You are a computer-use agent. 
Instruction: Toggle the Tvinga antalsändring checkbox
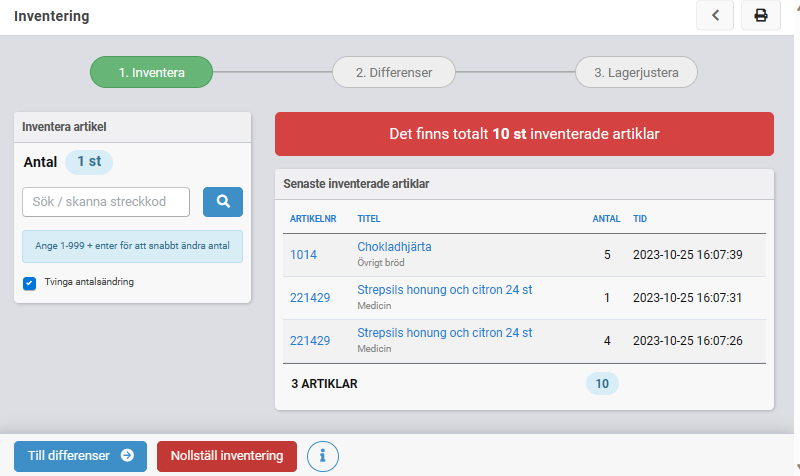[29, 283]
